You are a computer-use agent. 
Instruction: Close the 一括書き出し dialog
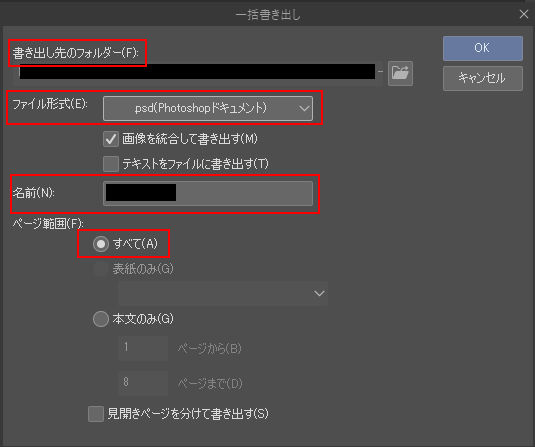(524, 14)
